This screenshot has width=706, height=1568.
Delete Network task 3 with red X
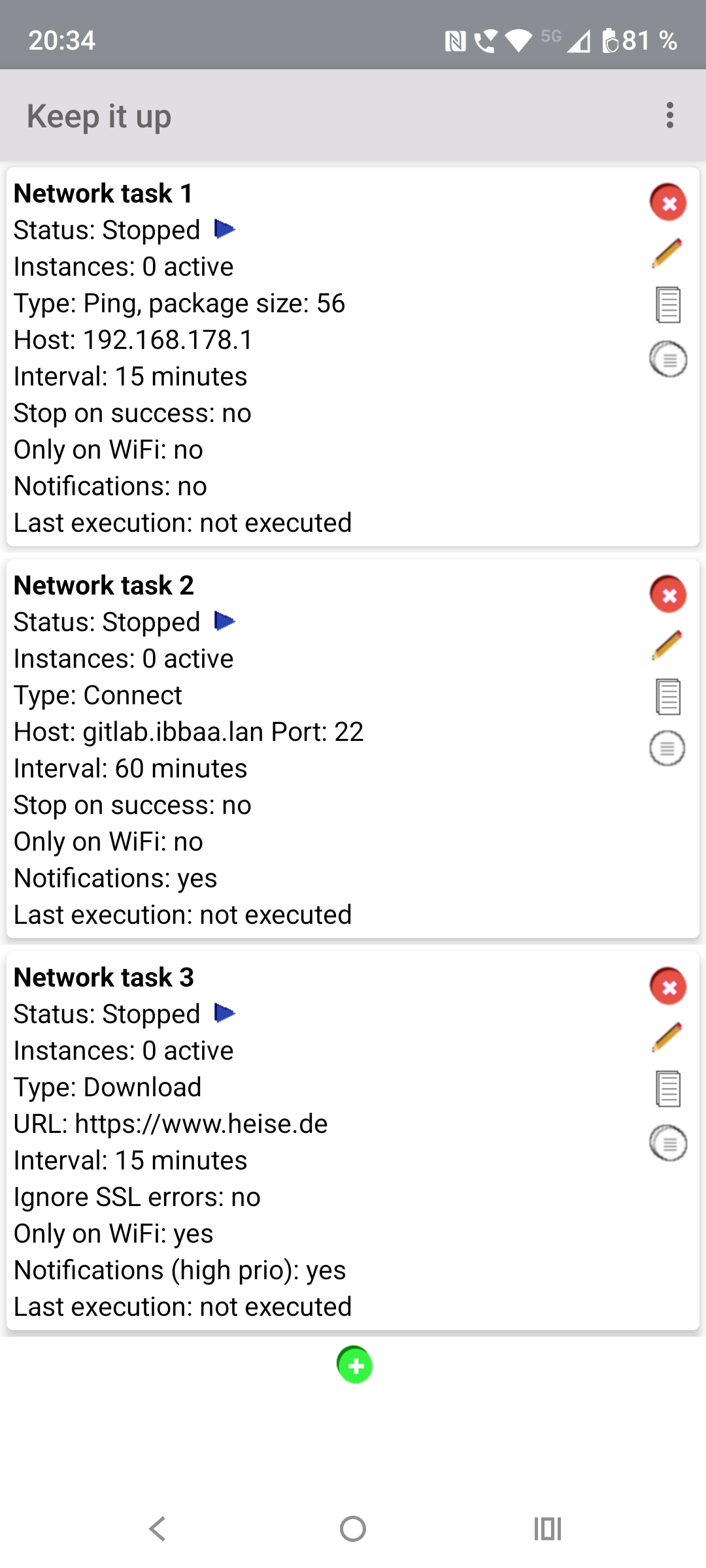tap(668, 987)
